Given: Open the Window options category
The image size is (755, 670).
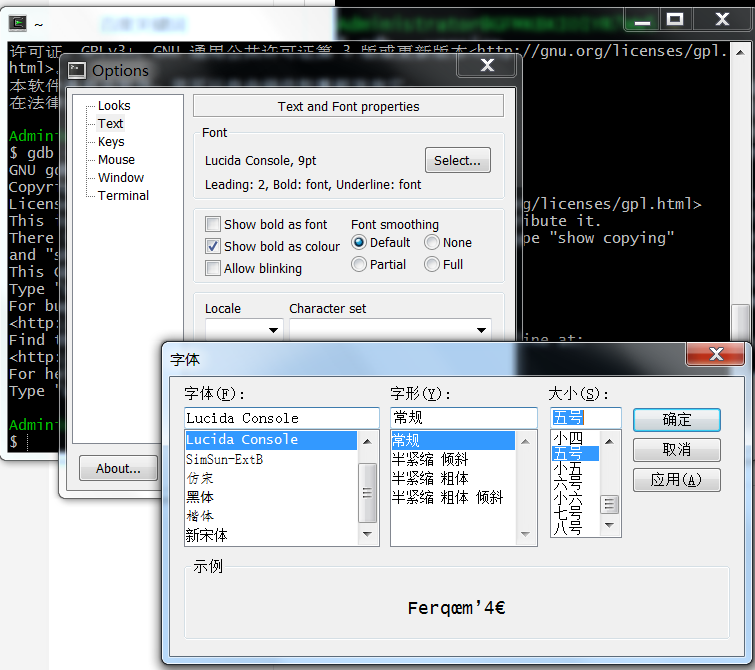Looking at the screenshot, I should pos(121,178).
